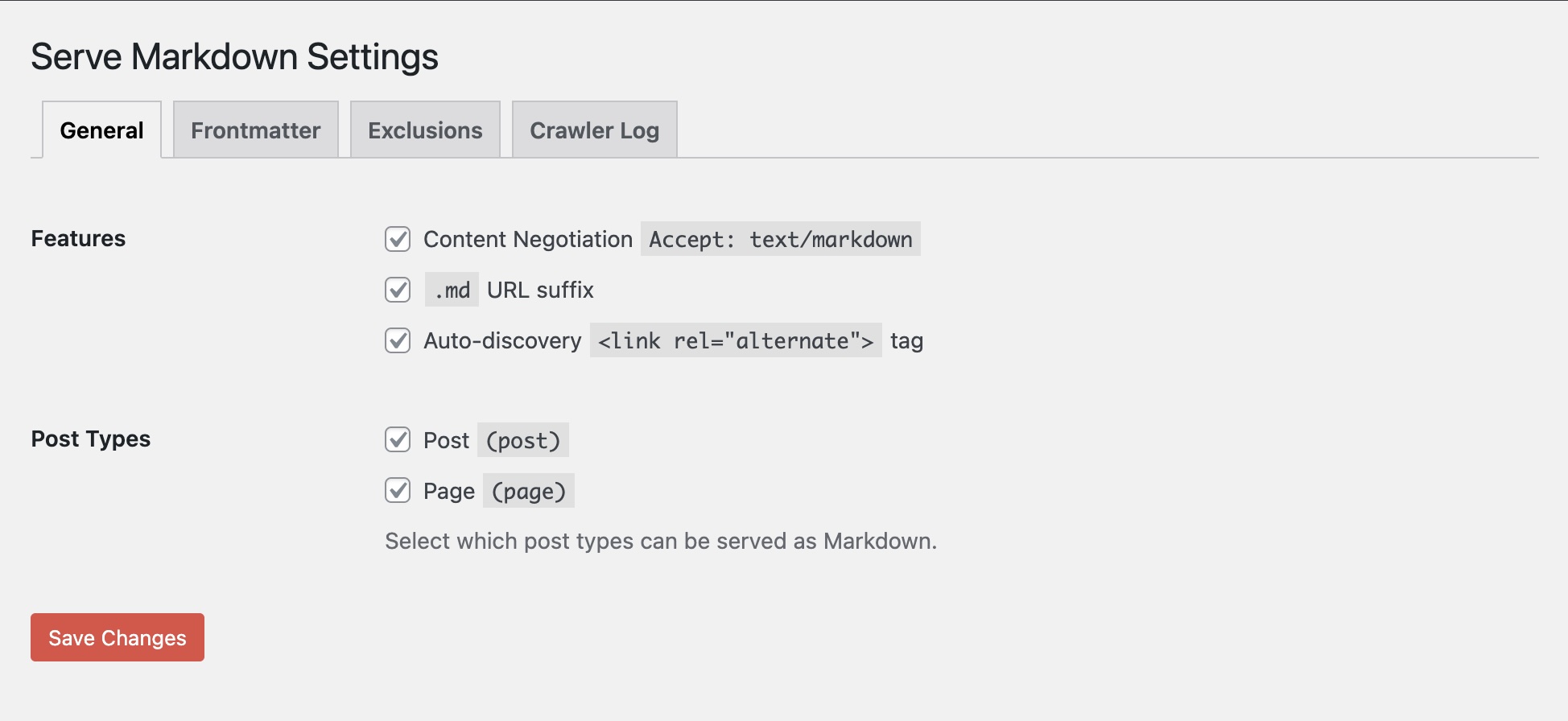Select the link rel alternate code snippet

pos(736,340)
